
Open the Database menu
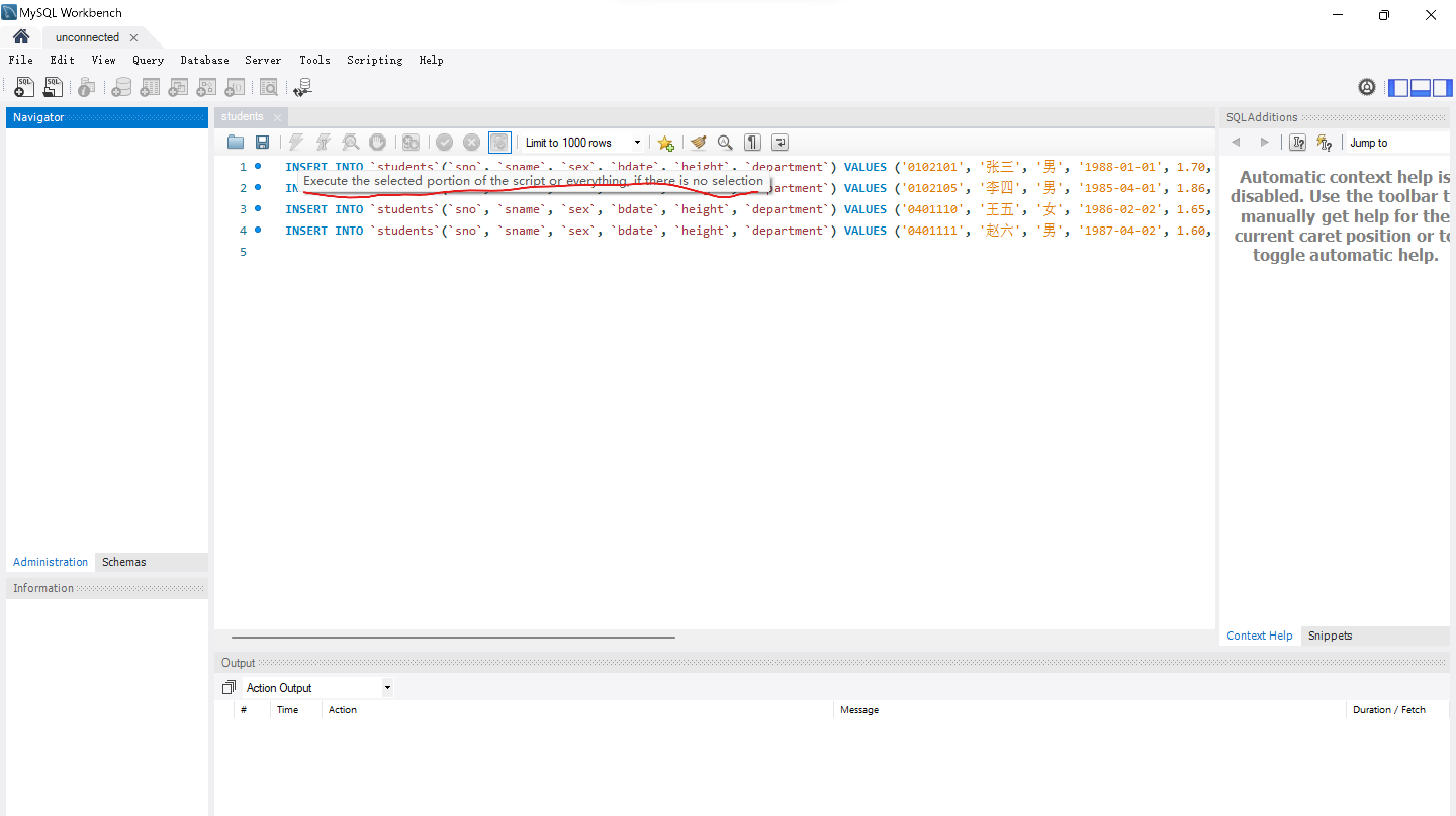tap(205, 60)
